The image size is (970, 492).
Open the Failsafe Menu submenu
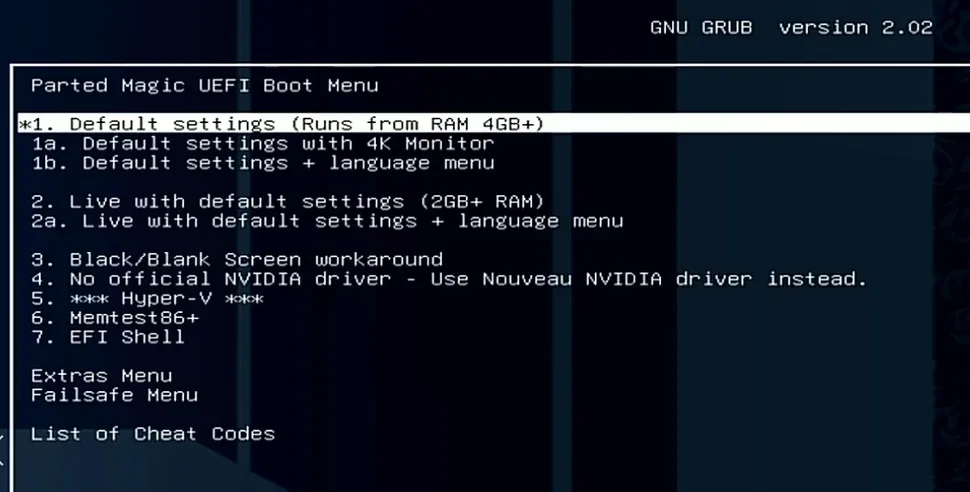point(114,395)
